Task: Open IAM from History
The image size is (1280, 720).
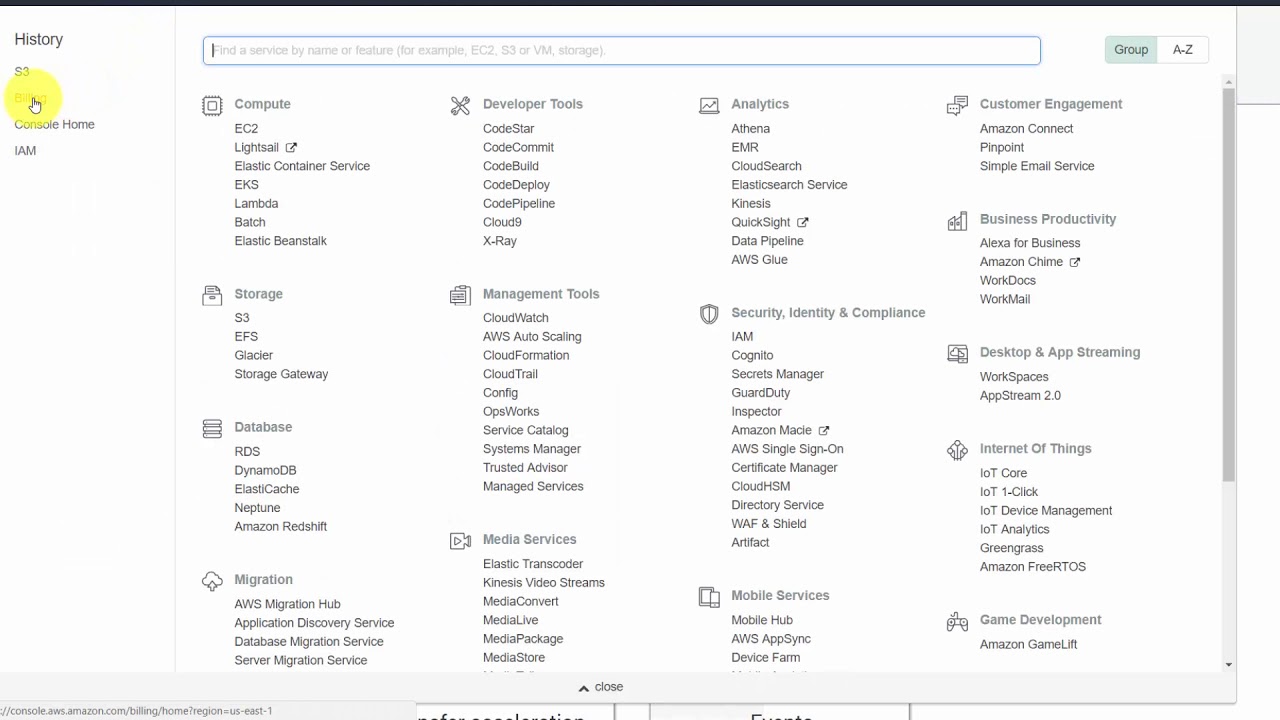Action: [x=25, y=150]
